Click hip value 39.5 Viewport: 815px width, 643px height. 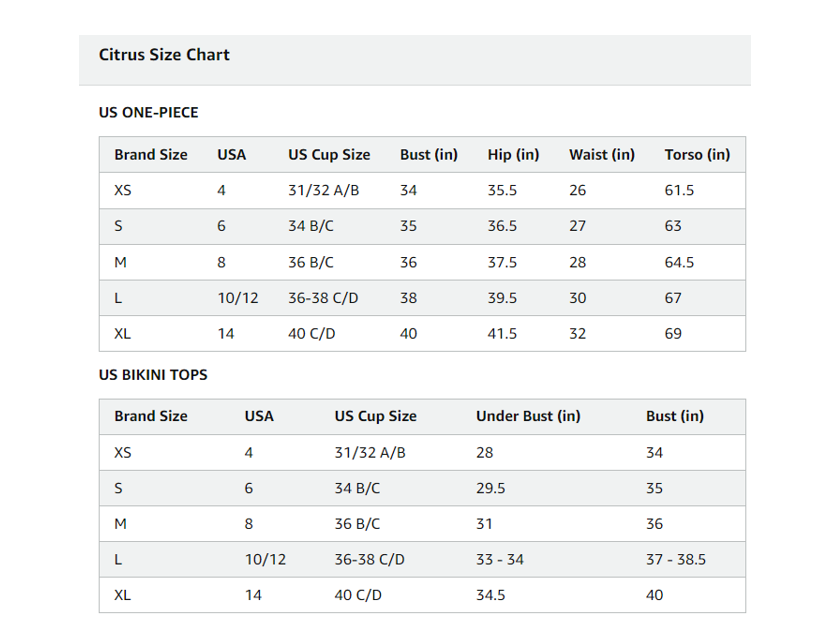(502, 298)
